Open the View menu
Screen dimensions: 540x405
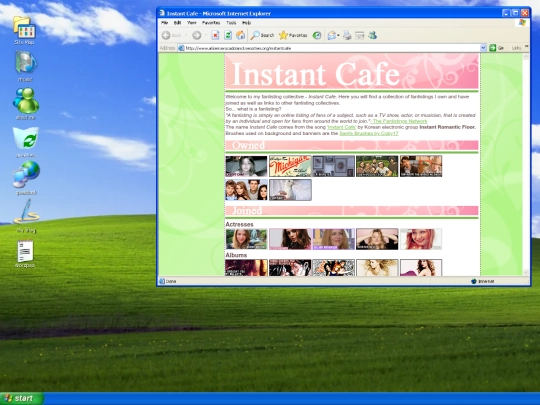(191, 23)
